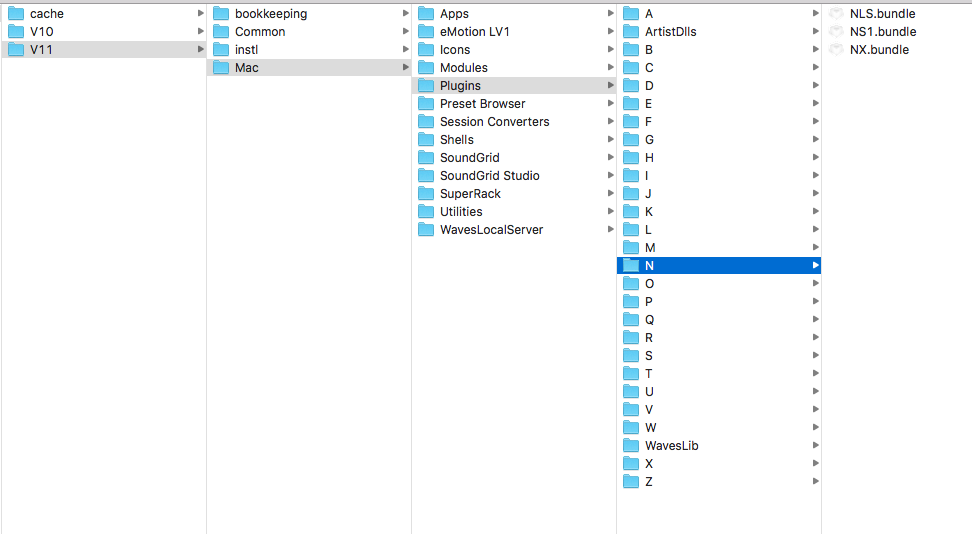The height and width of the screenshot is (534, 972).
Task: Expand the SoundGrid folder arrow
Action: [611, 157]
